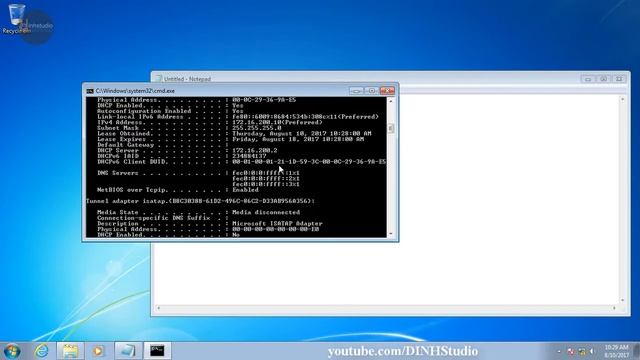
Task: Open the Windows Start menu orb
Action: click(x=12, y=351)
